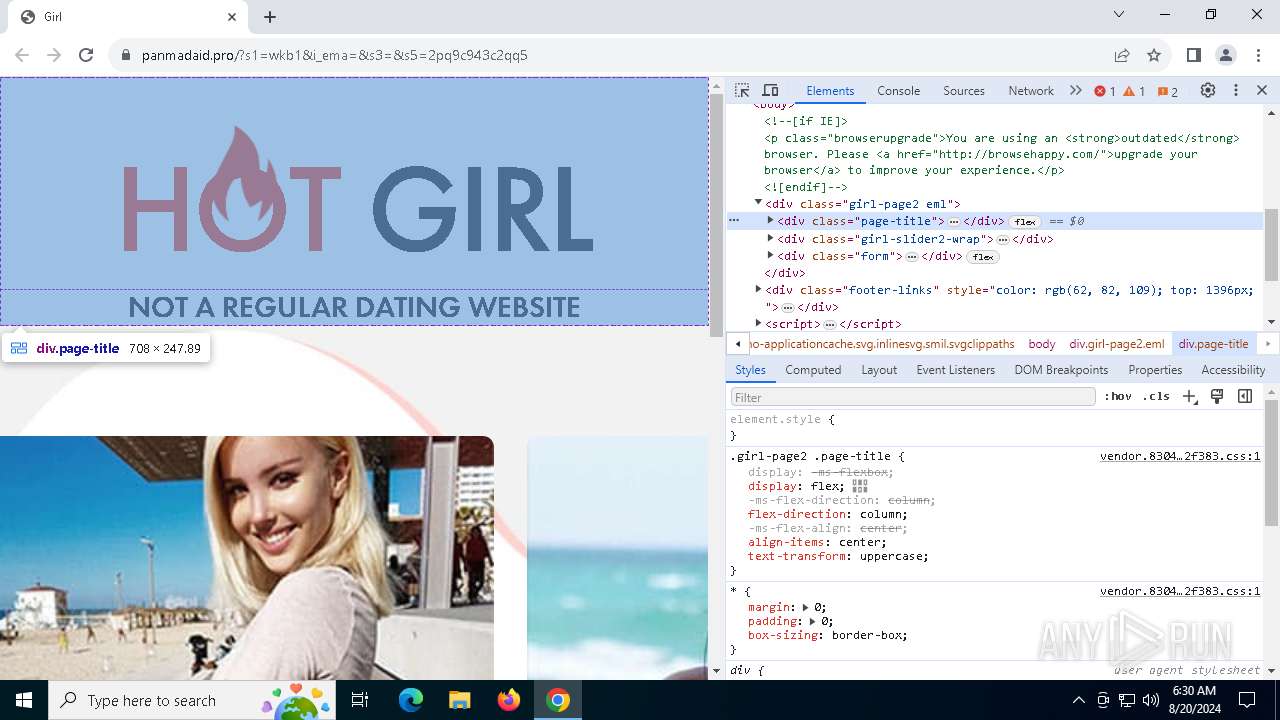The image size is (1280, 720).
Task: Select the Computed styles tab
Action: 813,370
